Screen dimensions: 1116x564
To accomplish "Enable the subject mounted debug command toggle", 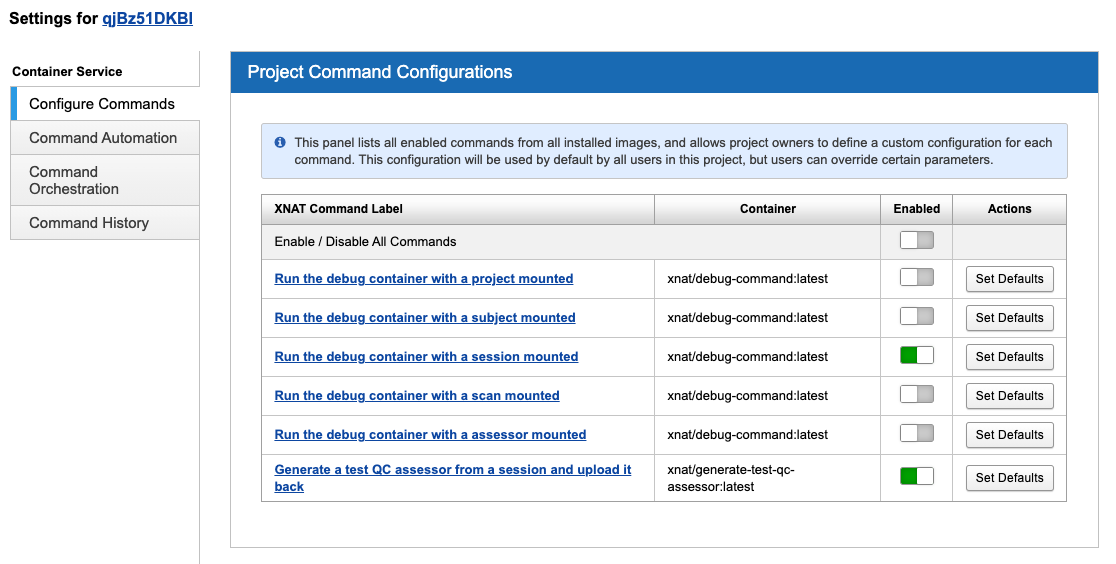I will click(916, 317).
